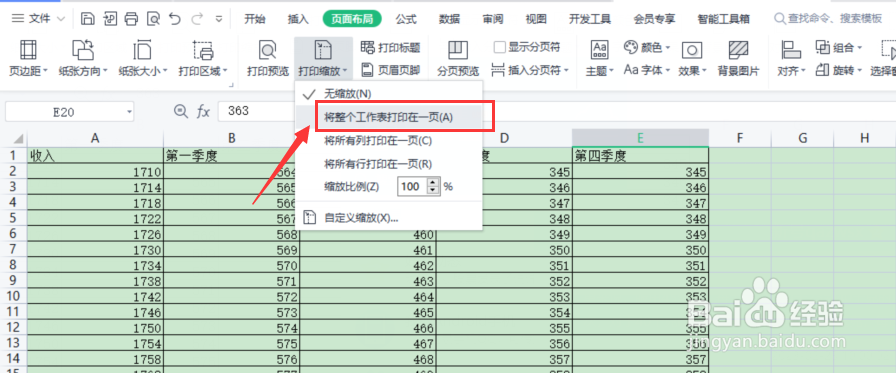Click the fx insert function icon
Viewport: 896px width, 373px height.
tap(204, 111)
